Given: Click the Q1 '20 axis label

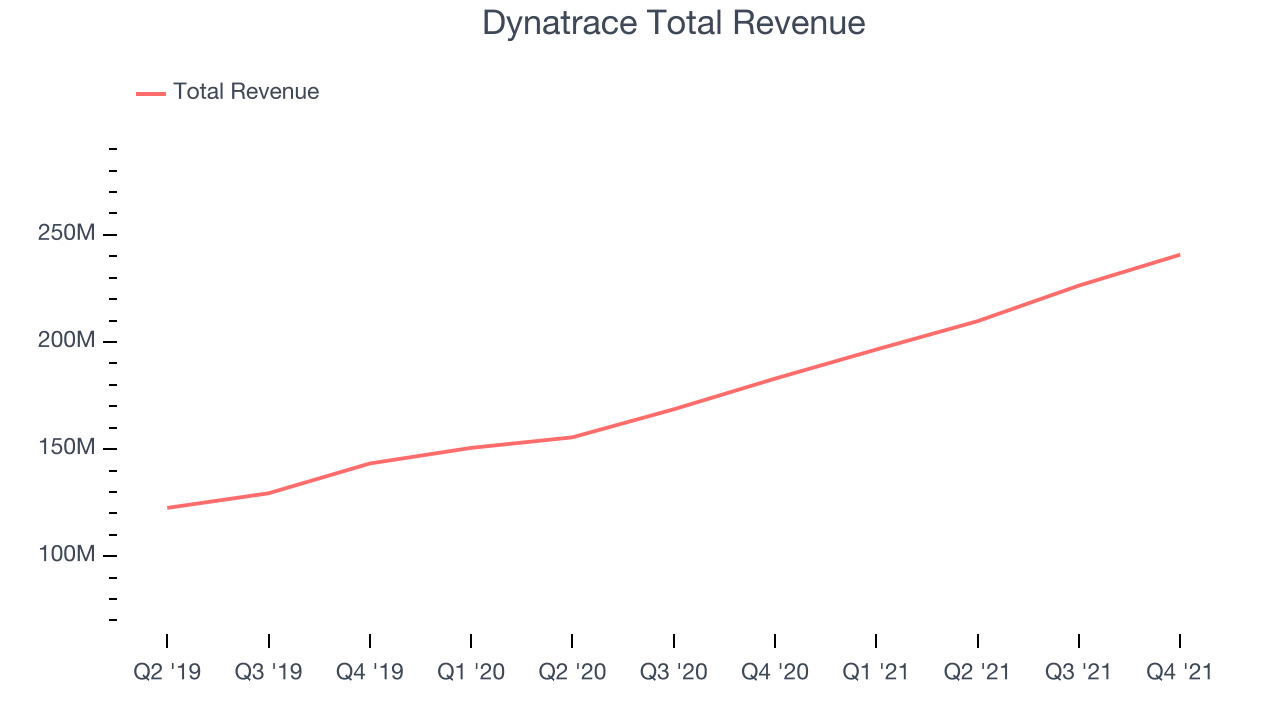Looking at the screenshot, I should tap(471, 672).
